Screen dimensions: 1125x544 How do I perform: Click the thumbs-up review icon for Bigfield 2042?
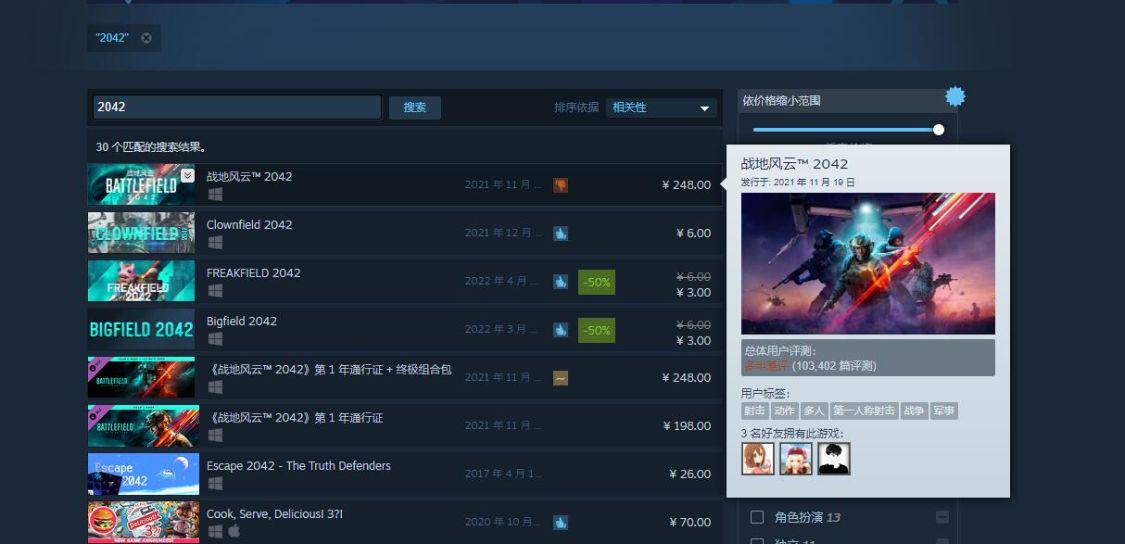pyautogui.click(x=560, y=329)
